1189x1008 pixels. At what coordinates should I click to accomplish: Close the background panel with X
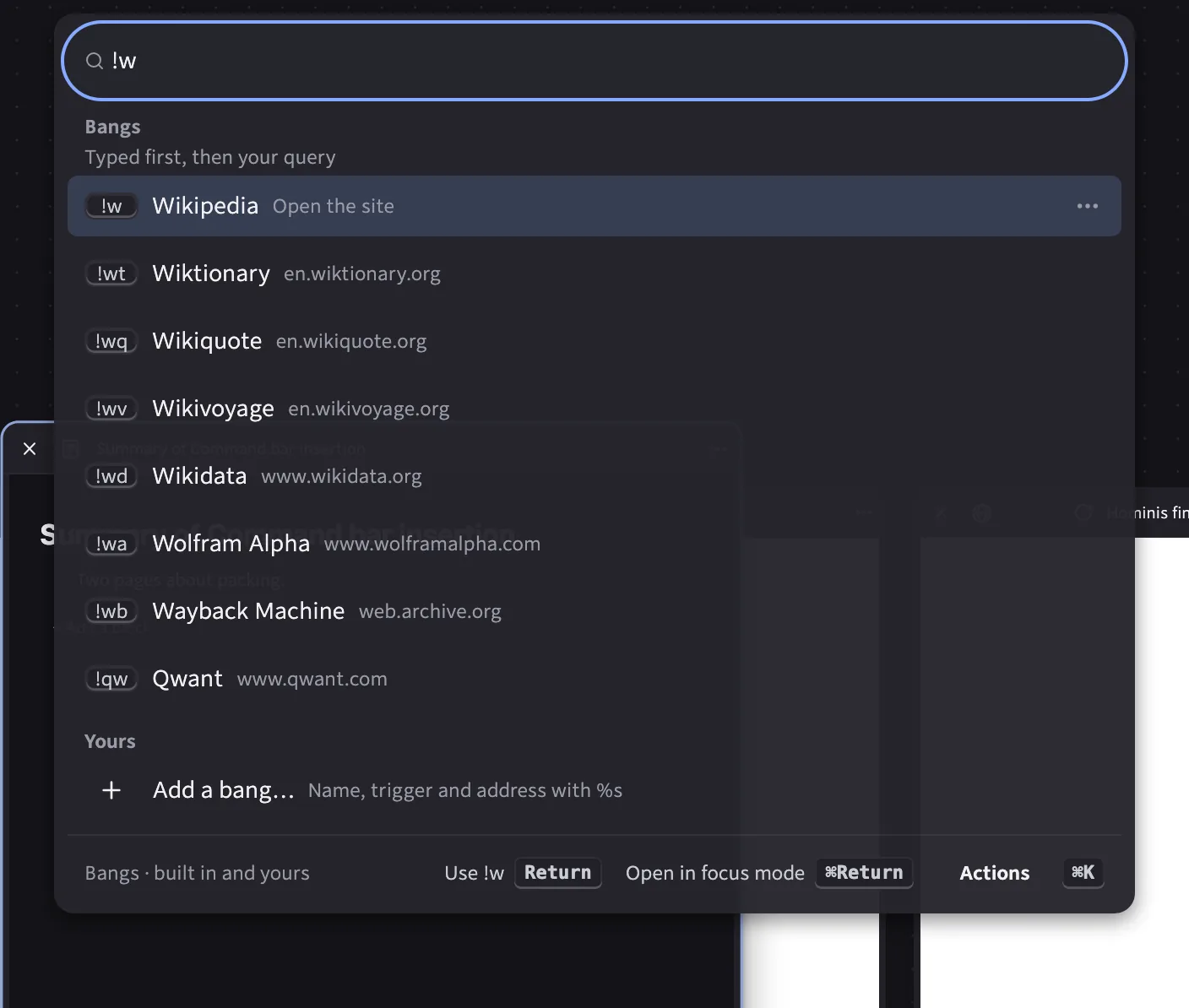coord(30,448)
